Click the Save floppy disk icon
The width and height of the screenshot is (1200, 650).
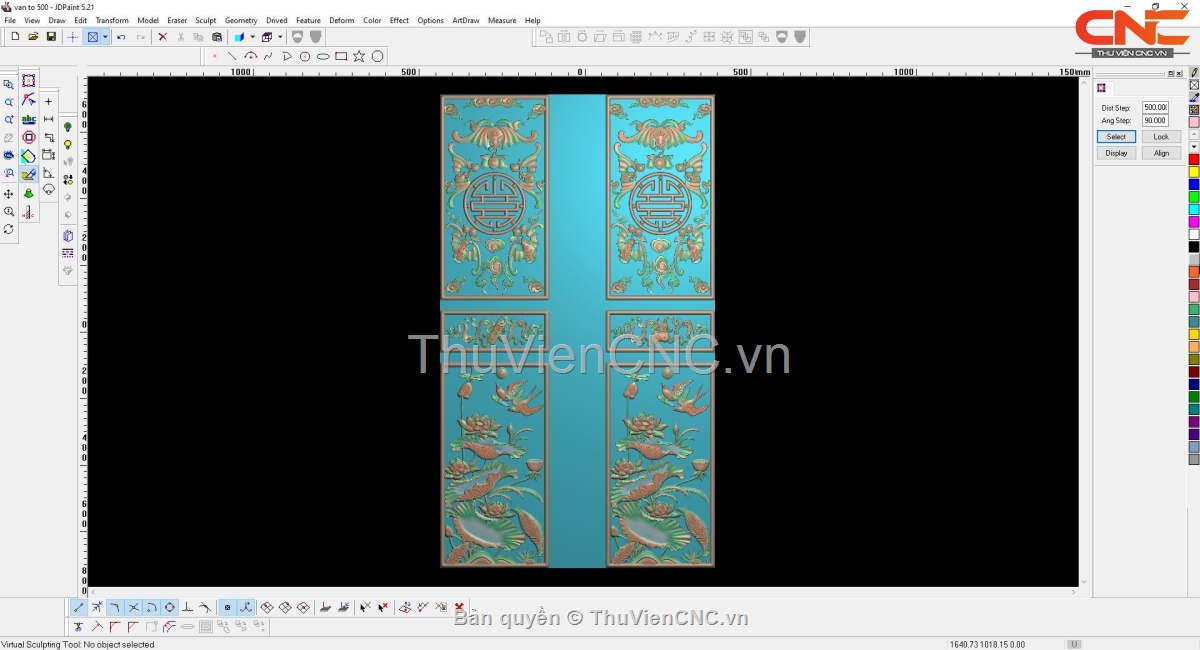point(51,37)
